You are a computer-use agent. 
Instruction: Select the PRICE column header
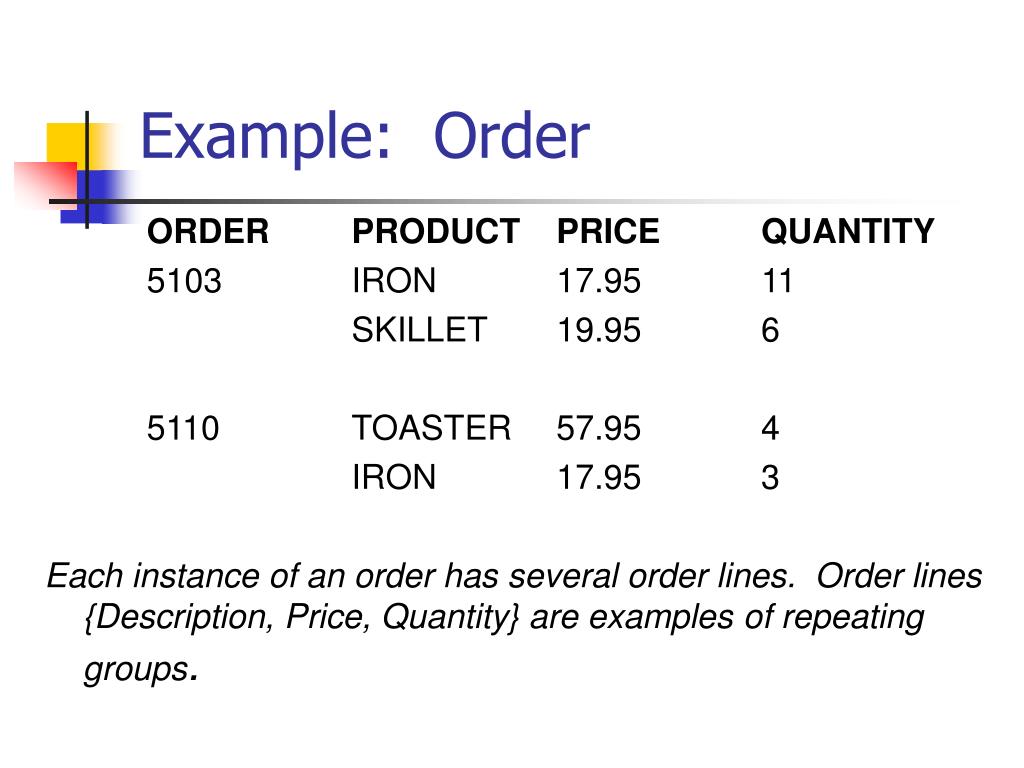(608, 231)
